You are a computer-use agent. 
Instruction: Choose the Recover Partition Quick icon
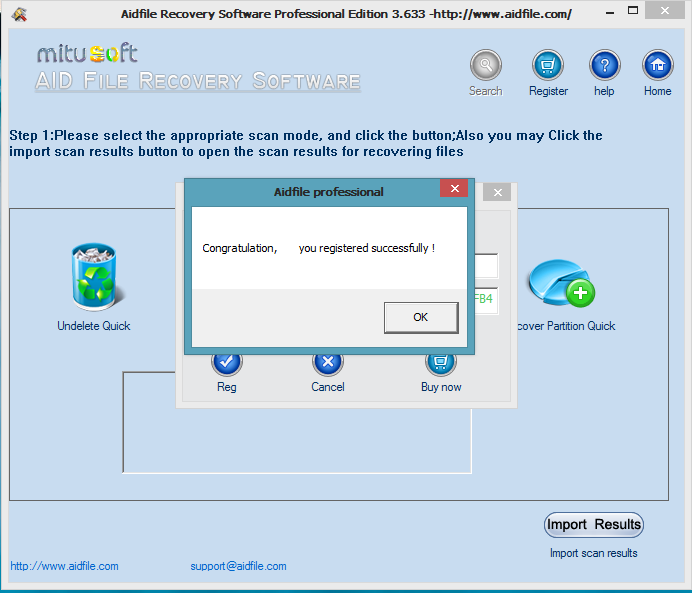click(x=561, y=283)
